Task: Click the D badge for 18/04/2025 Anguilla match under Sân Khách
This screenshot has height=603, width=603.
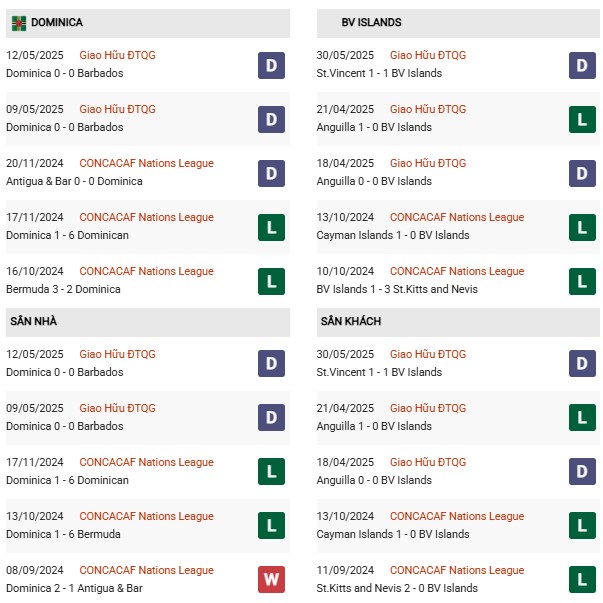Action: [582, 471]
